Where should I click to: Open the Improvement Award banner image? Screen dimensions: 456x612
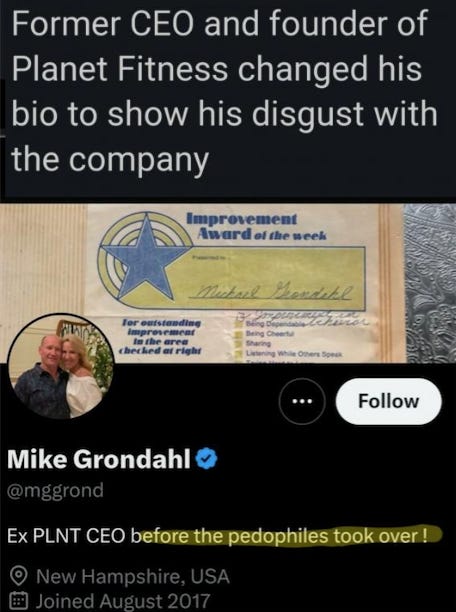pyautogui.click(x=228, y=283)
